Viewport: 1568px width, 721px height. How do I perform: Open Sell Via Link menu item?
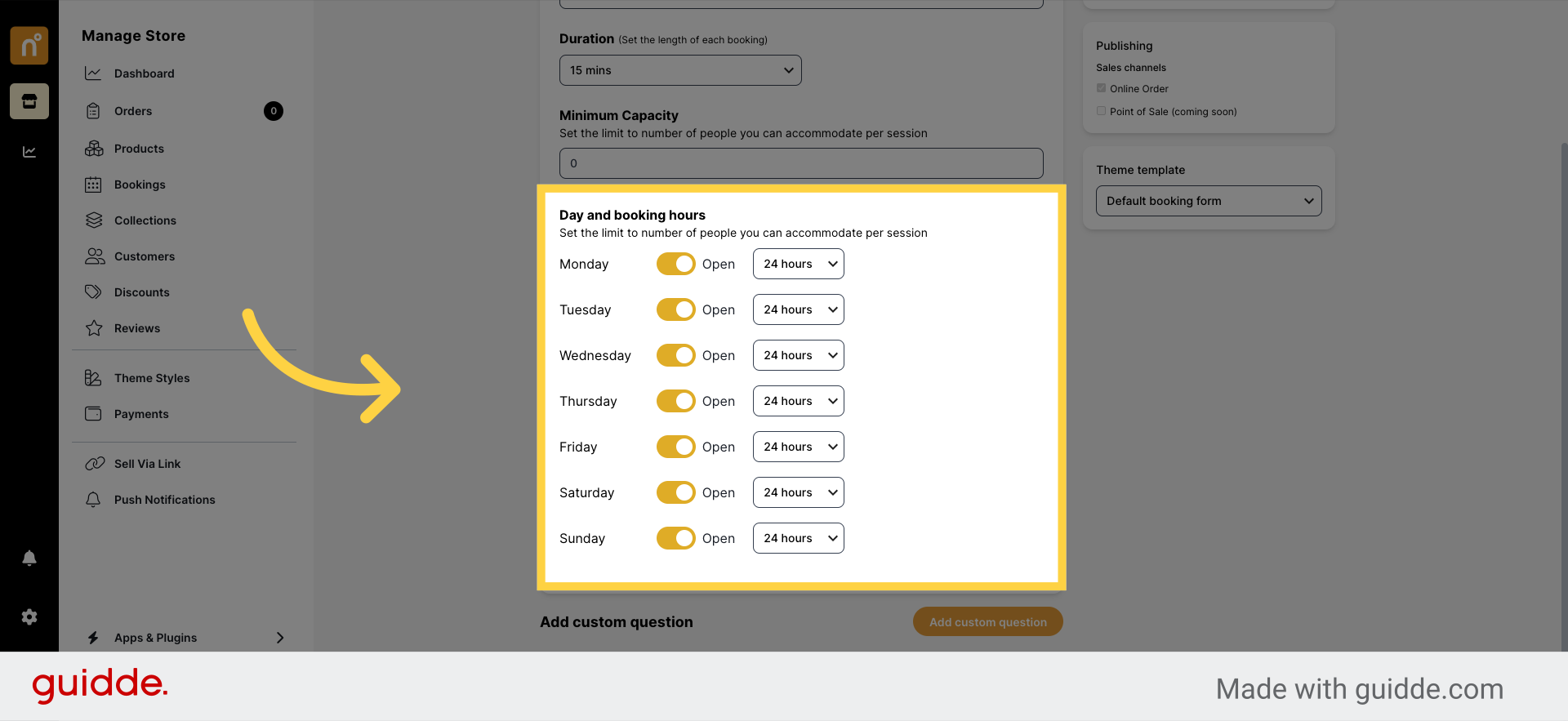point(147,464)
